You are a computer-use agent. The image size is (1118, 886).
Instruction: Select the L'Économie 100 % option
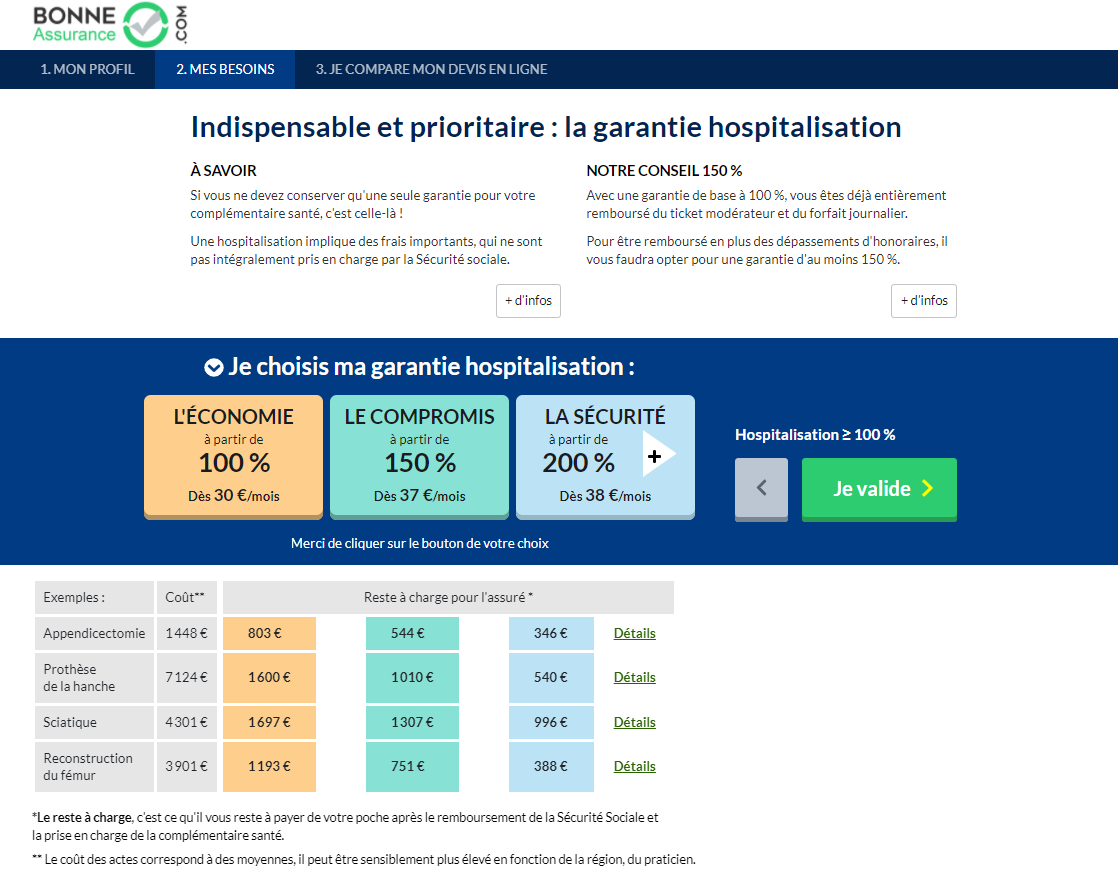click(233, 456)
